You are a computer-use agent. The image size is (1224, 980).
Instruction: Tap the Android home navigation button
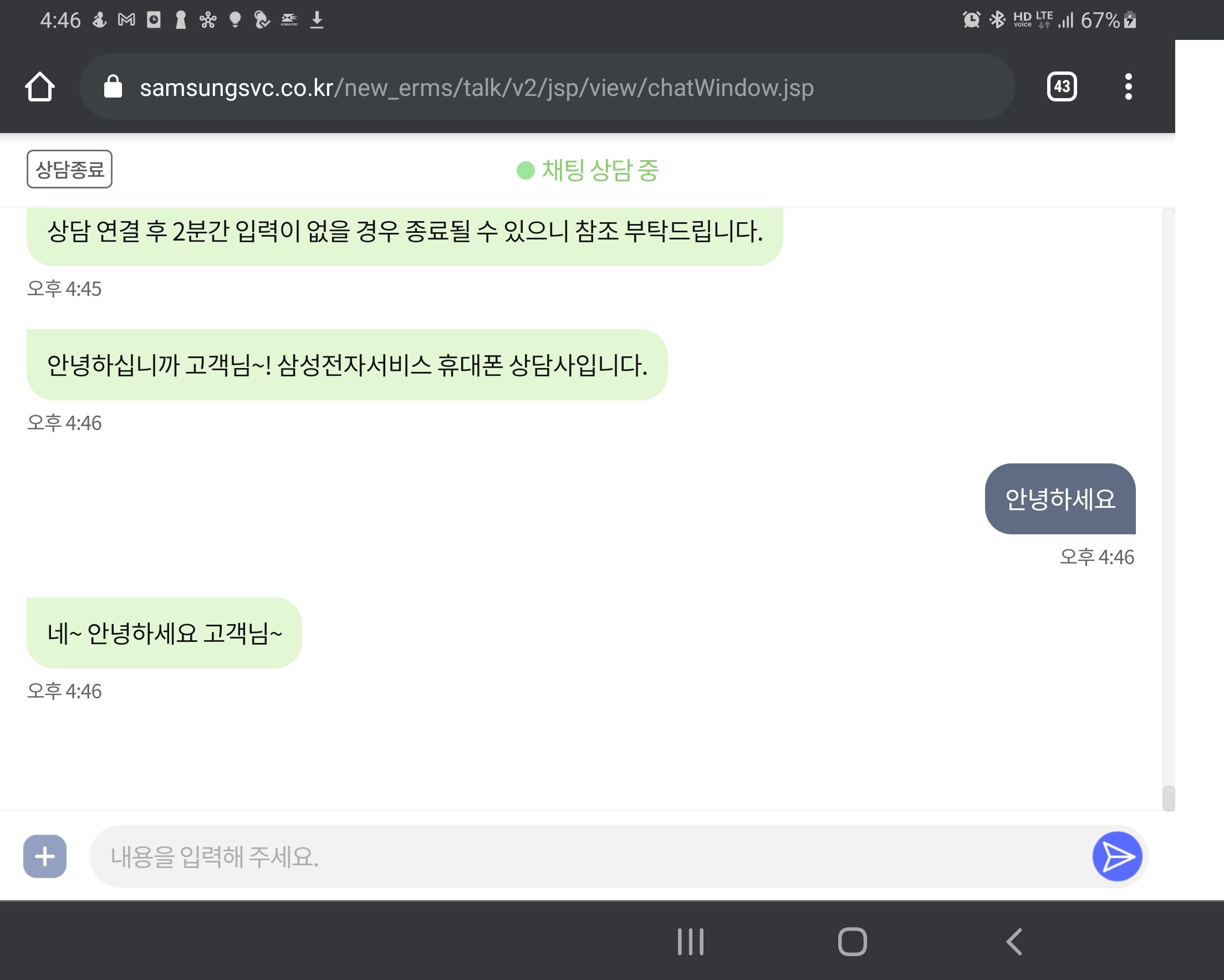[852, 941]
